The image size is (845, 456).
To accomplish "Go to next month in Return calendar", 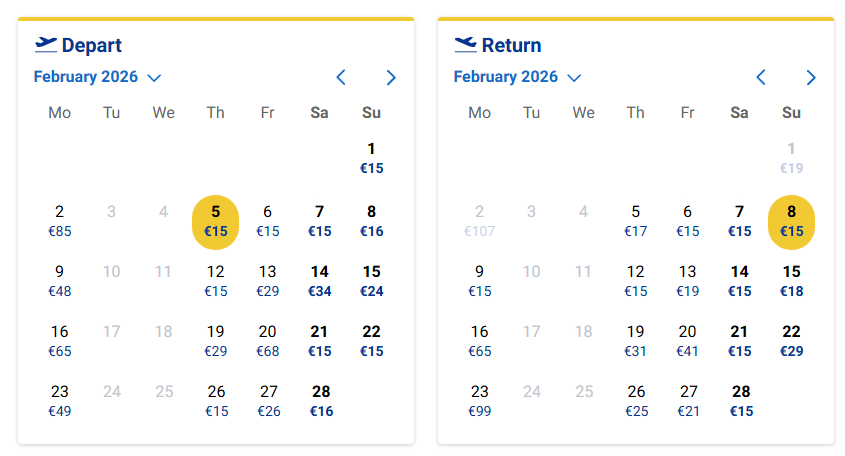I will pyautogui.click(x=811, y=77).
